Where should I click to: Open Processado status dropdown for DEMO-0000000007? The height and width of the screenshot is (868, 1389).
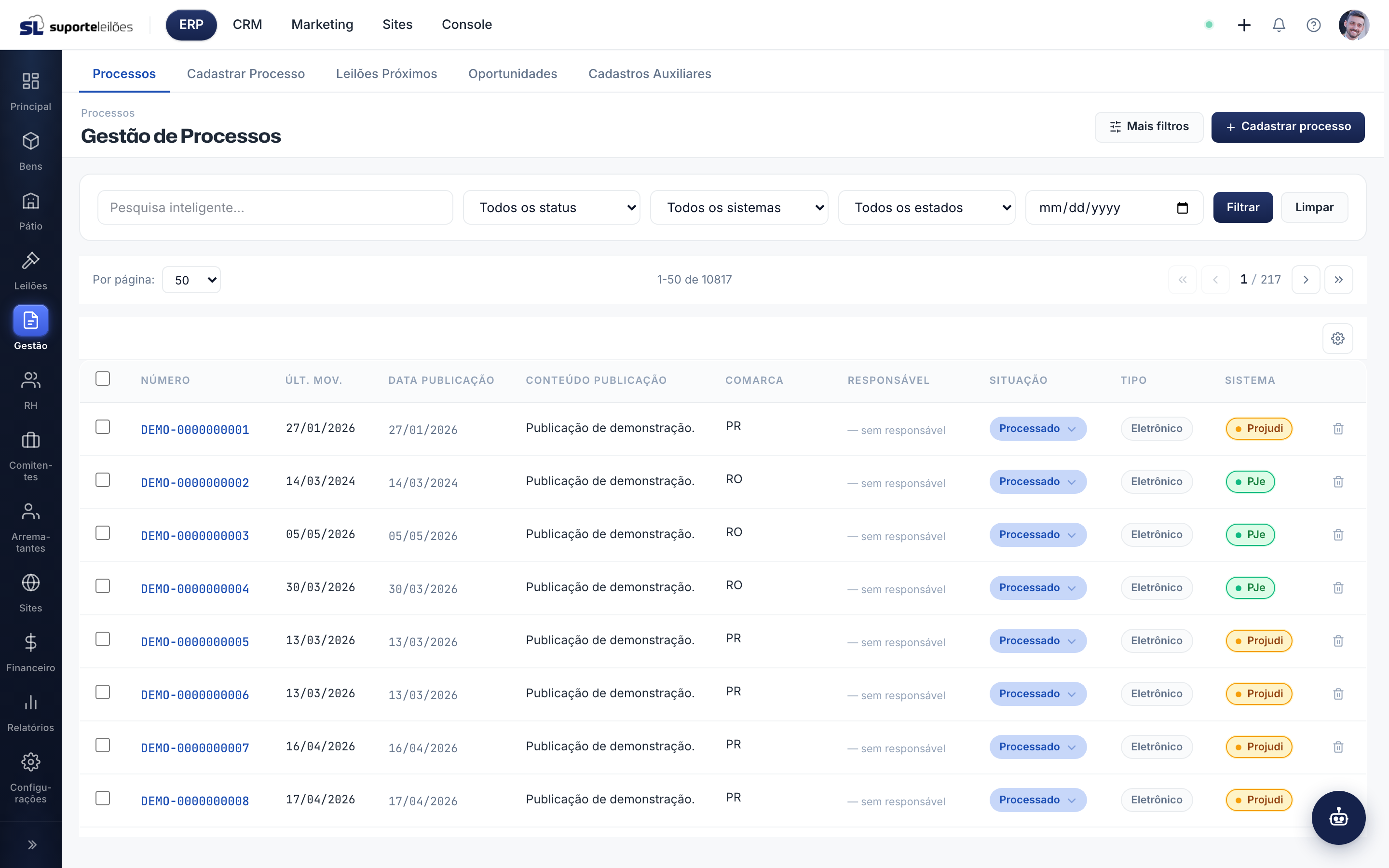[x=1038, y=747]
